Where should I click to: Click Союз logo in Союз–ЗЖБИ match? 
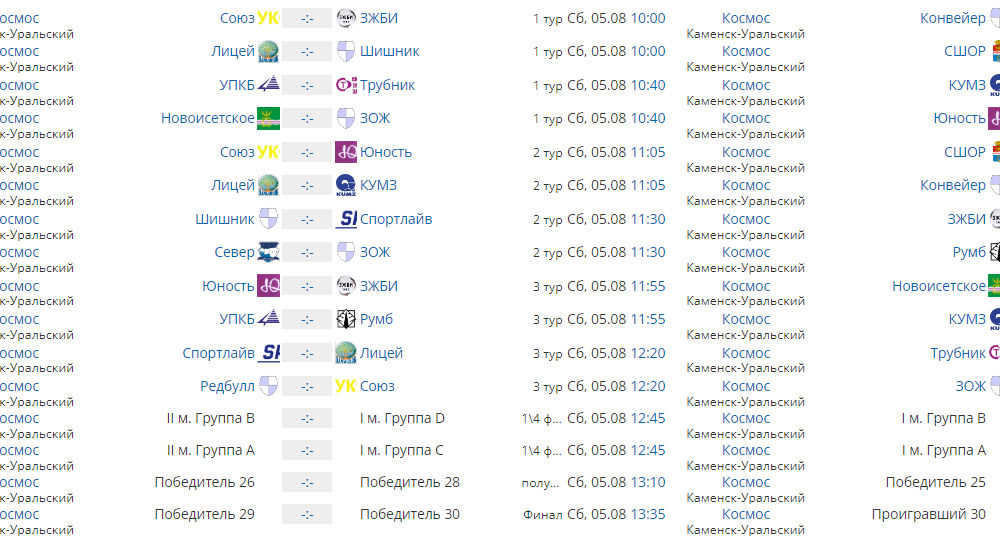pos(268,18)
